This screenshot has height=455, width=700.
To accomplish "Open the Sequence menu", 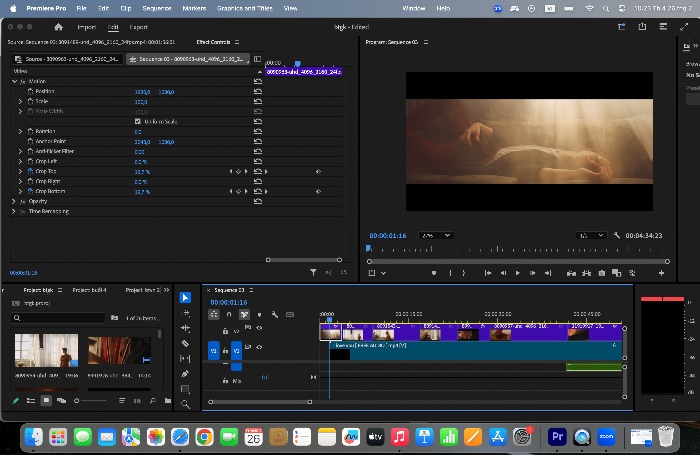I will (157, 8).
